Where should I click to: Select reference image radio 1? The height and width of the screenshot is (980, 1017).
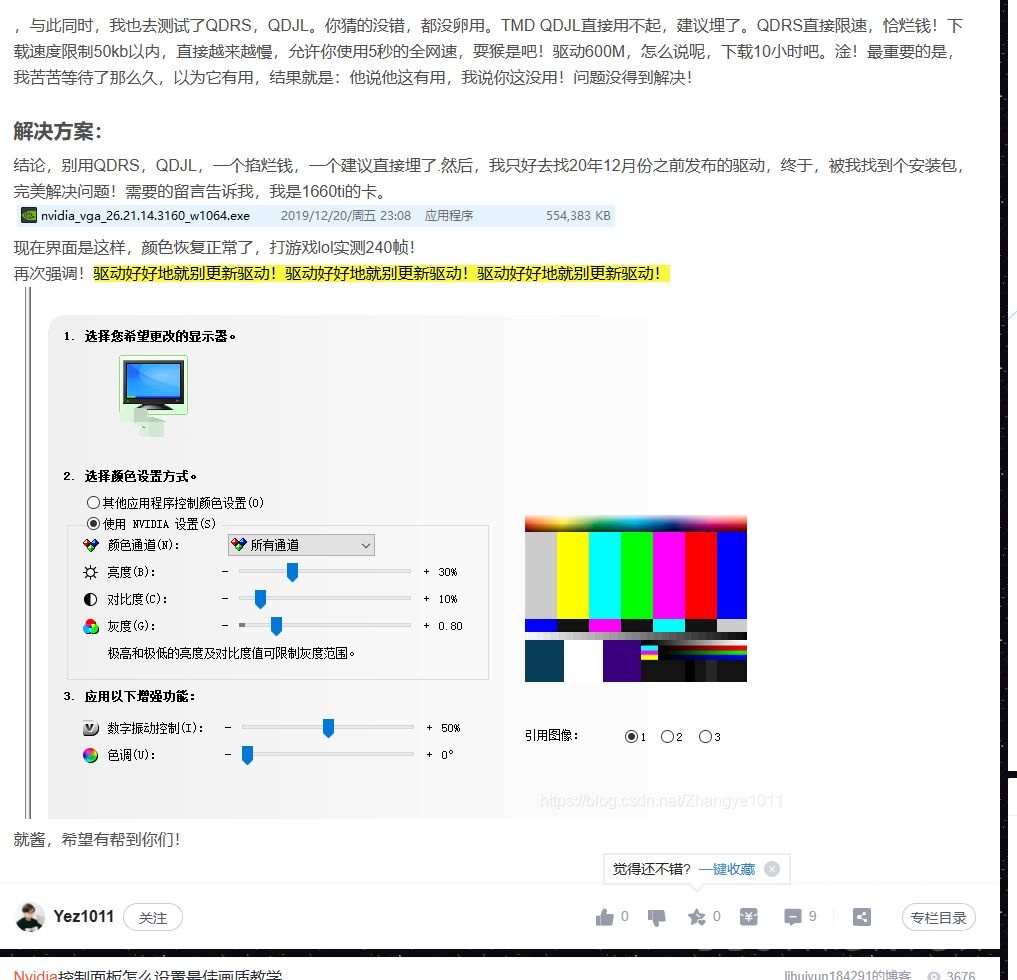tap(630, 736)
